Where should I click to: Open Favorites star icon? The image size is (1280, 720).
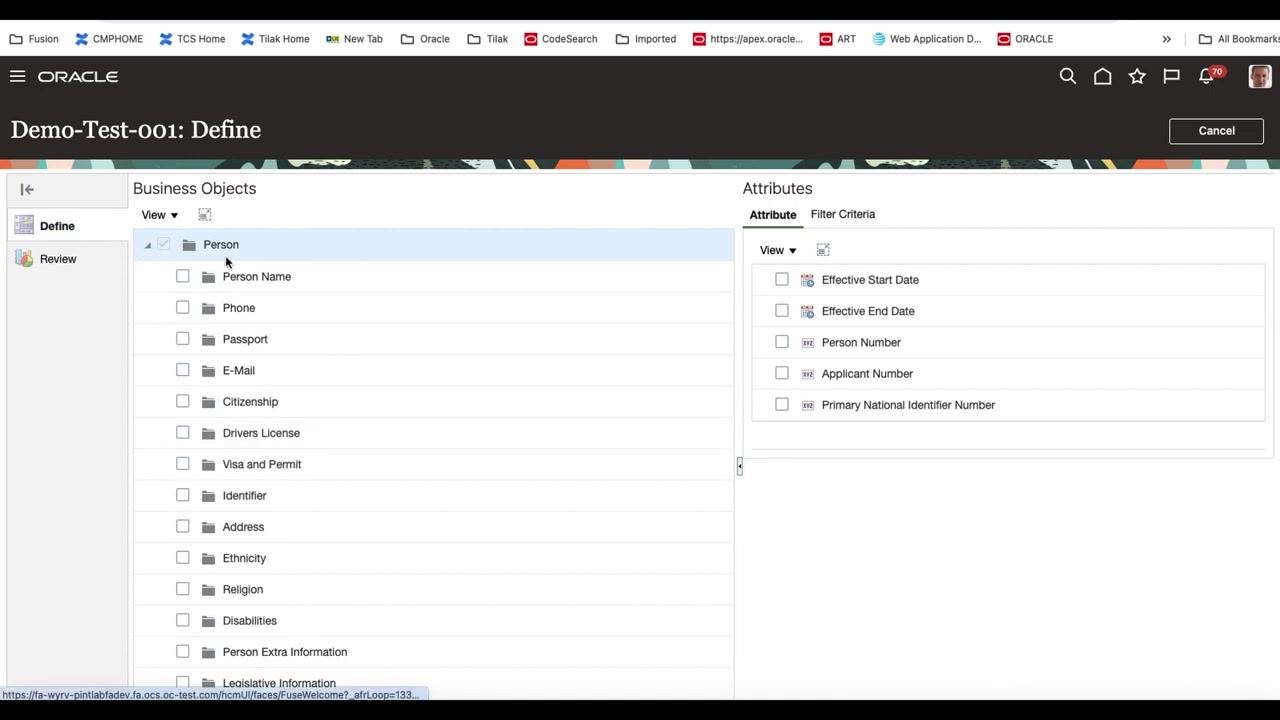point(1137,76)
